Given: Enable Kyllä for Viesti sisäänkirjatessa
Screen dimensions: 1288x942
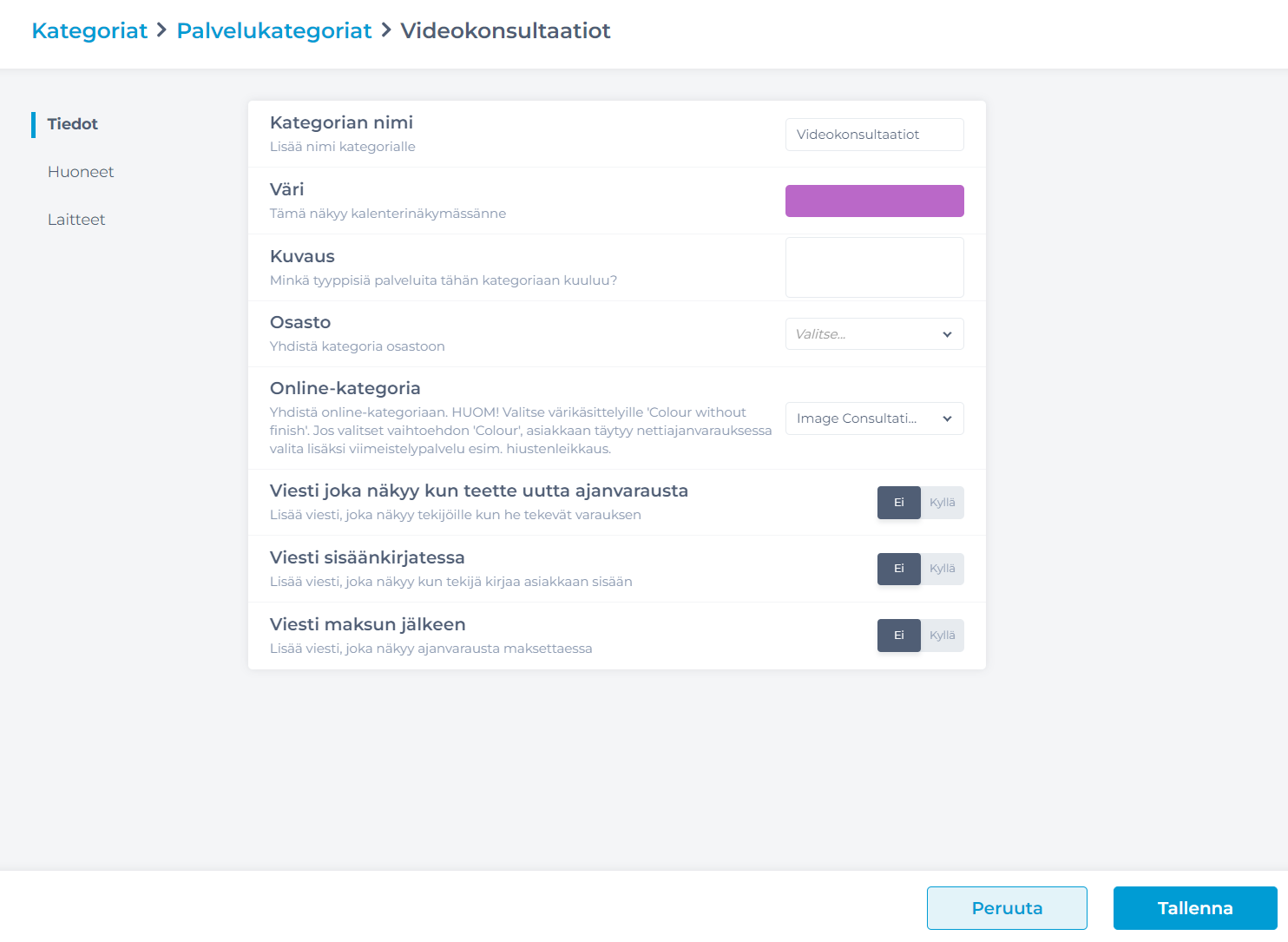Looking at the screenshot, I should pos(943,569).
